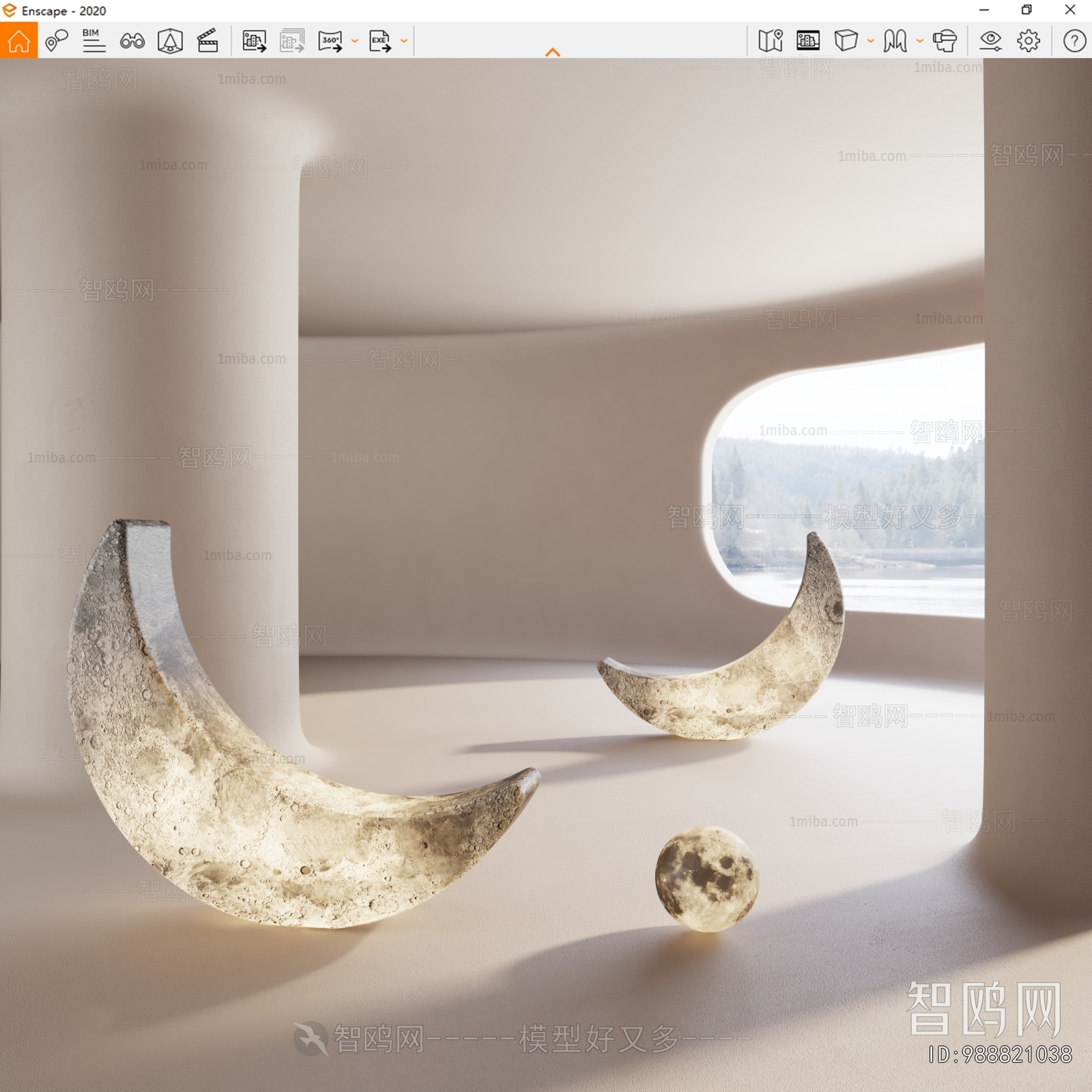Expand 360 panorama export dropdown arrow
The image size is (1092, 1092).
354,41
